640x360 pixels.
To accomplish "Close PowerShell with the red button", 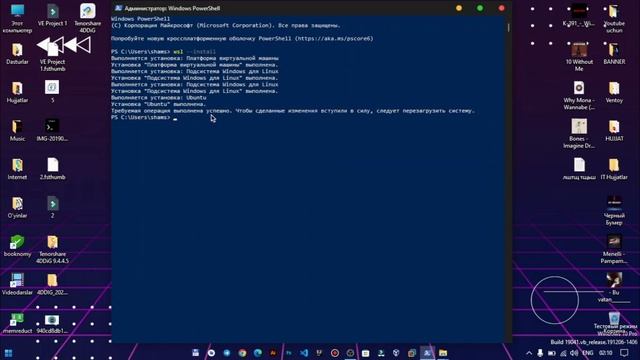I will click(x=502, y=8).
